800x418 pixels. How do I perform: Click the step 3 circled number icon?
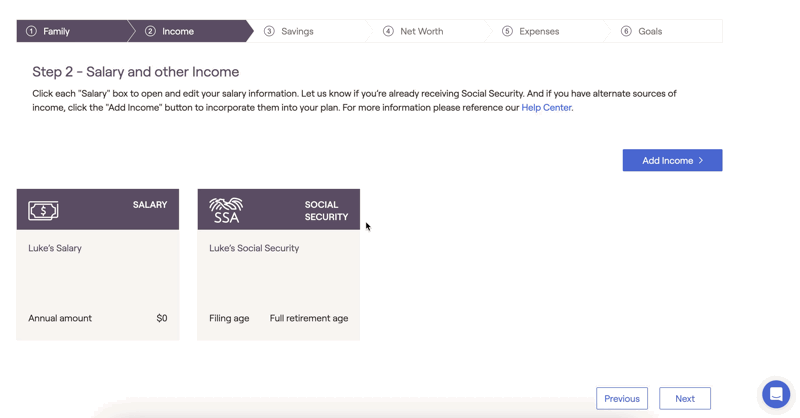click(269, 31)
